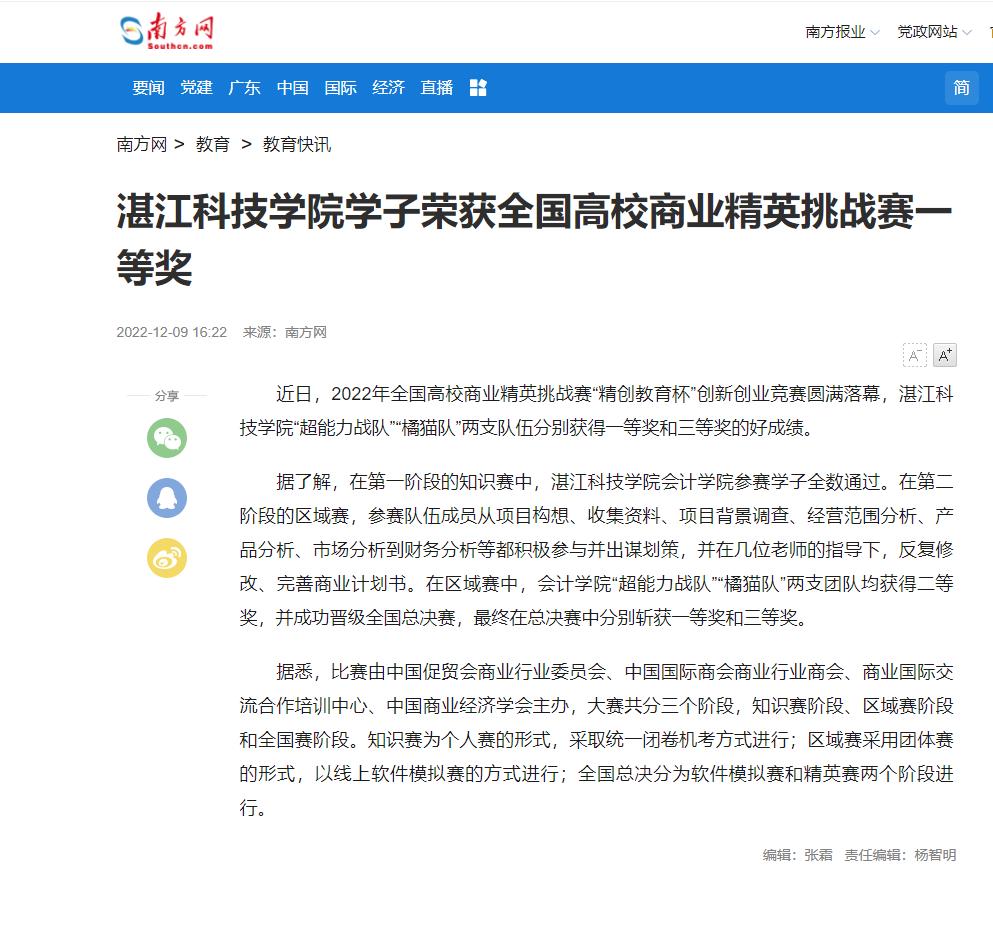Share article via WeChat icon

pyautogui.click(x=167, y=437)
